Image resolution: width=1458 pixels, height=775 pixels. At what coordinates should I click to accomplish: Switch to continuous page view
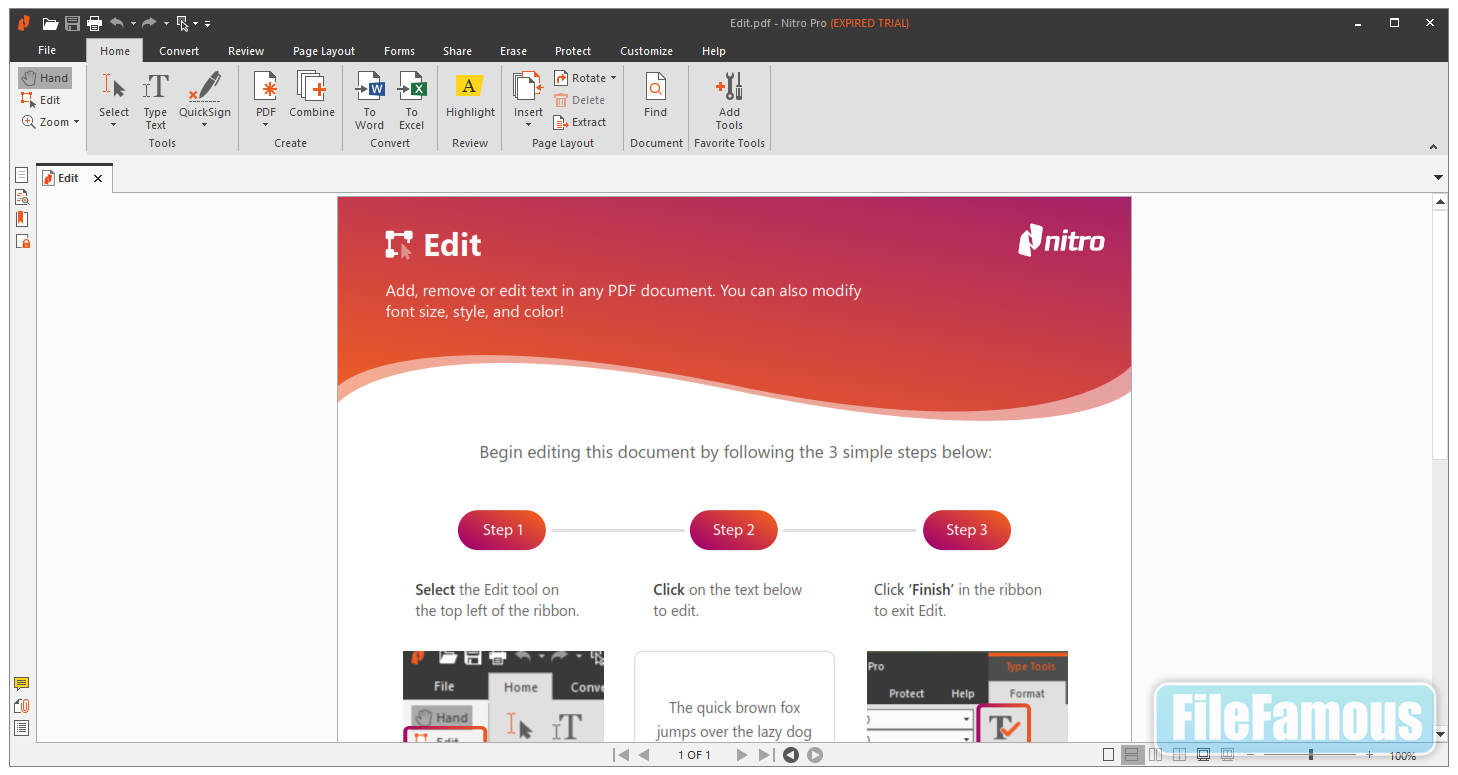point(1132,755)
